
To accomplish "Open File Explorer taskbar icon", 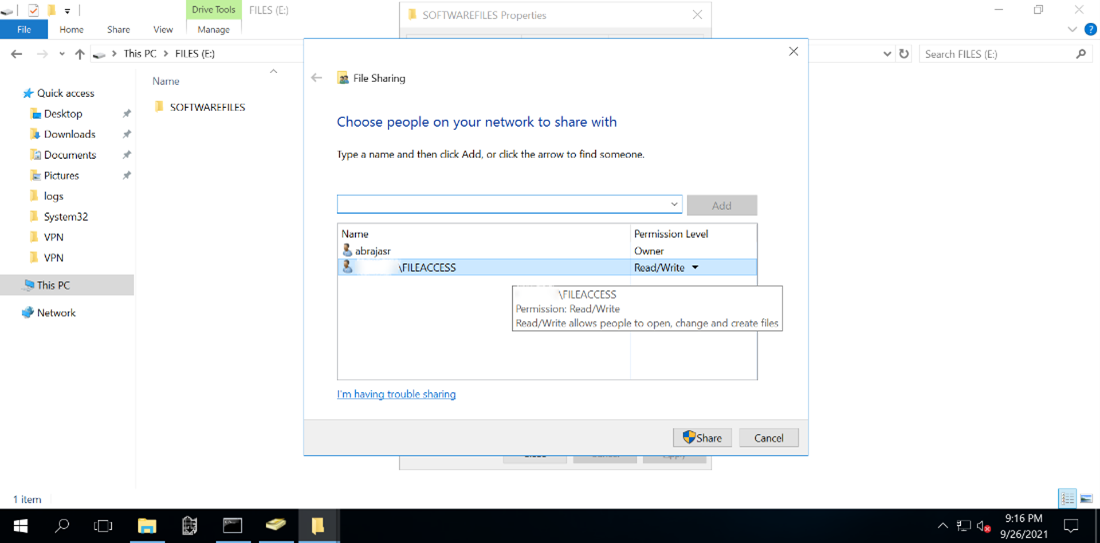I will point(146,525).
